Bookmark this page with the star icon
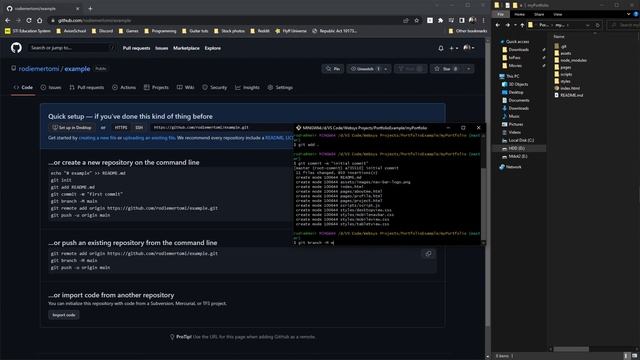 tap(416, 20)
